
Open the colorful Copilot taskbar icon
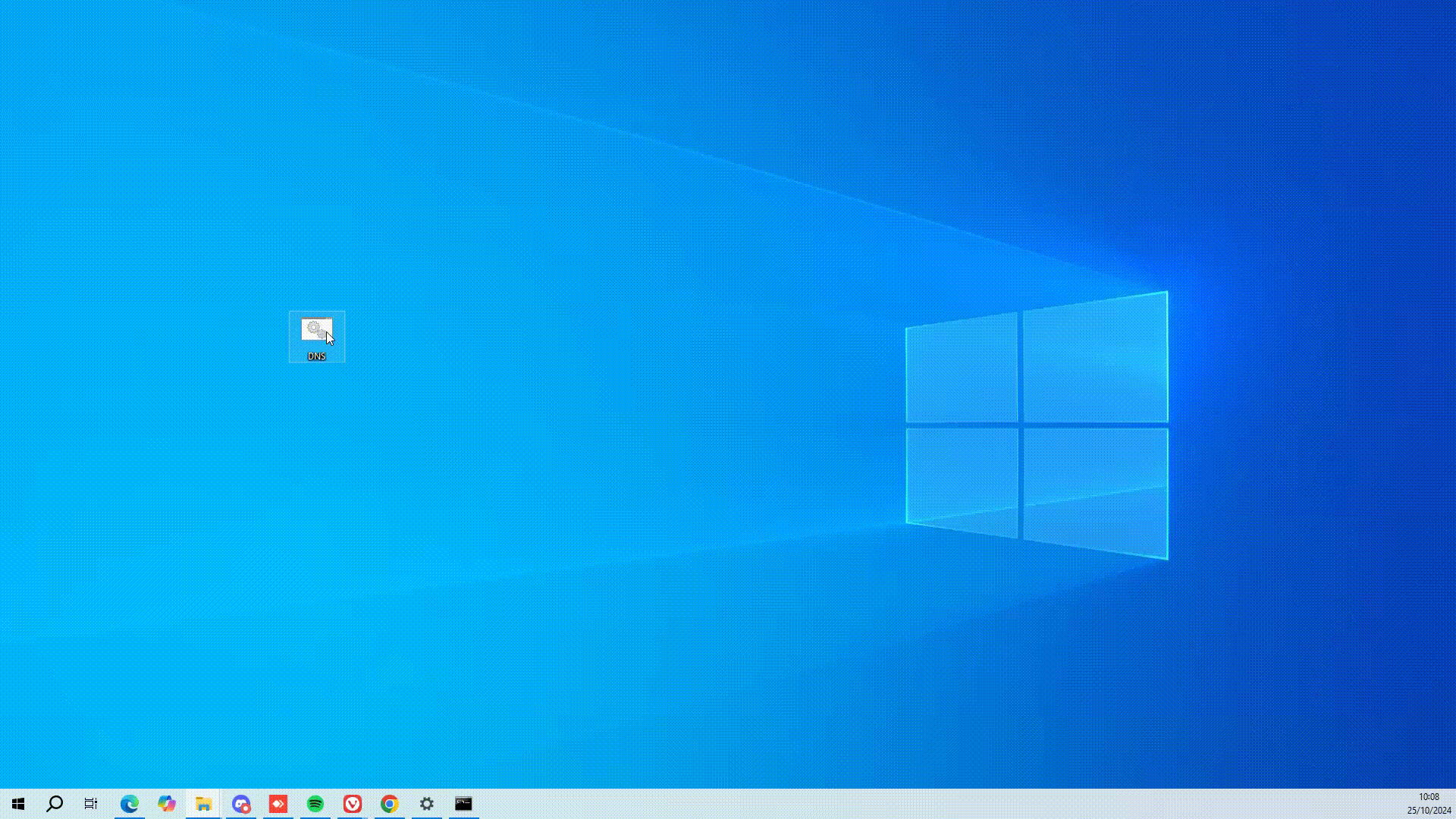[167, 804]
